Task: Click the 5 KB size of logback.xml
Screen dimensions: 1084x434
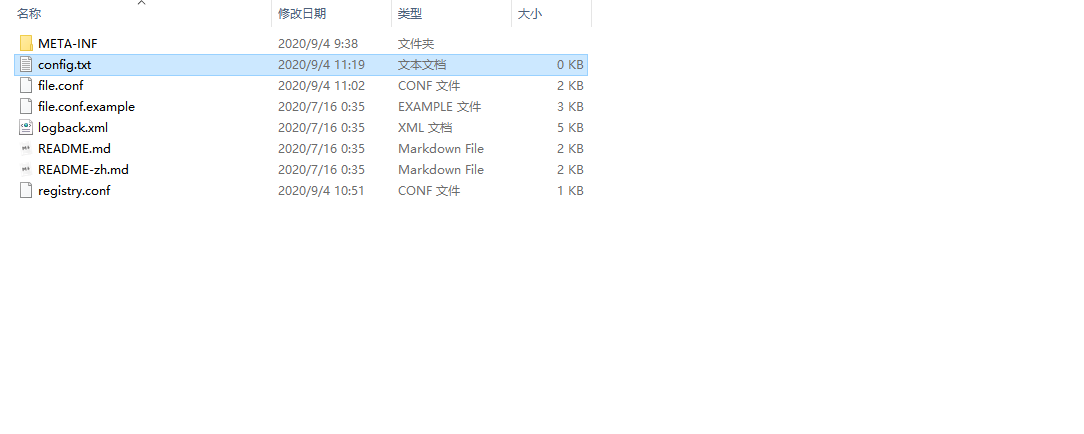Action: click(570, 127)
